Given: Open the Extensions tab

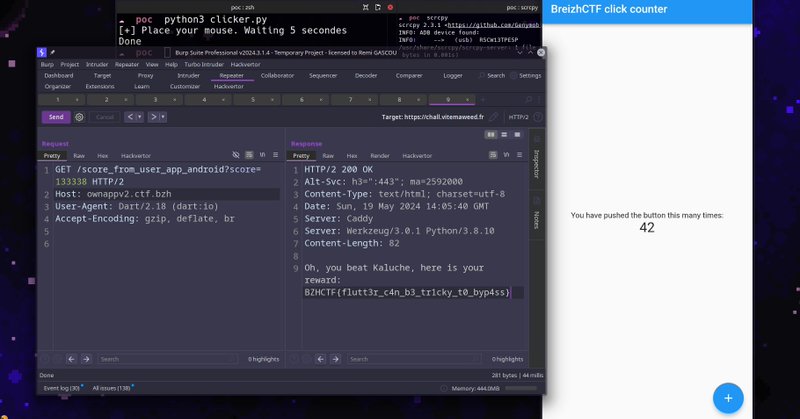Looking at the screenshot, I should point(100,86).
